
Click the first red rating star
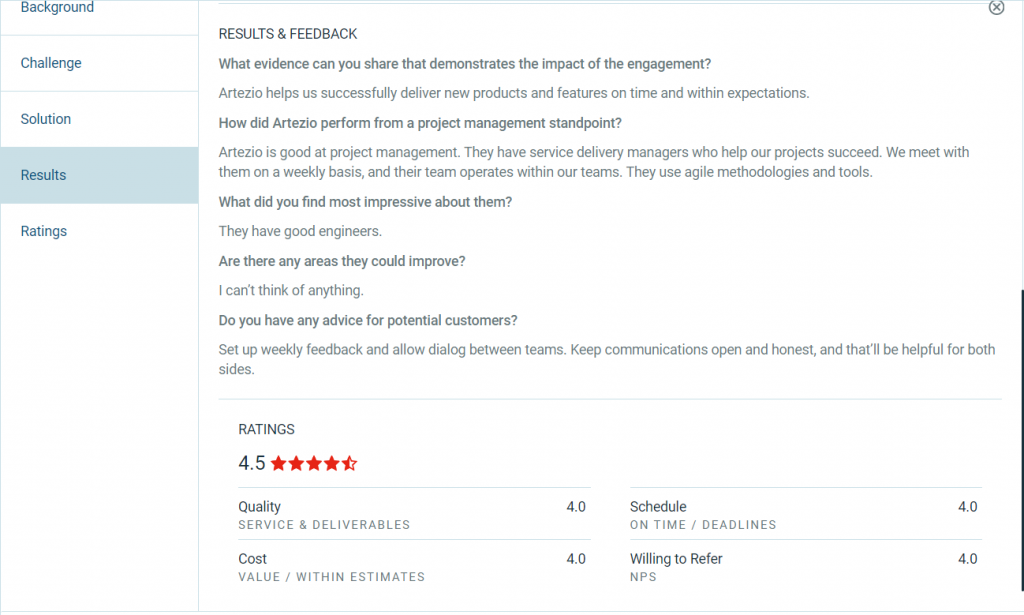pyautogui.click(x=279, y=464)
